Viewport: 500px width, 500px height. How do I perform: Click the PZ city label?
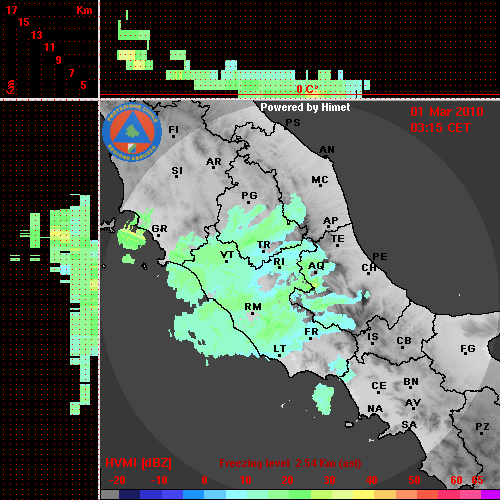pos(482,426)
